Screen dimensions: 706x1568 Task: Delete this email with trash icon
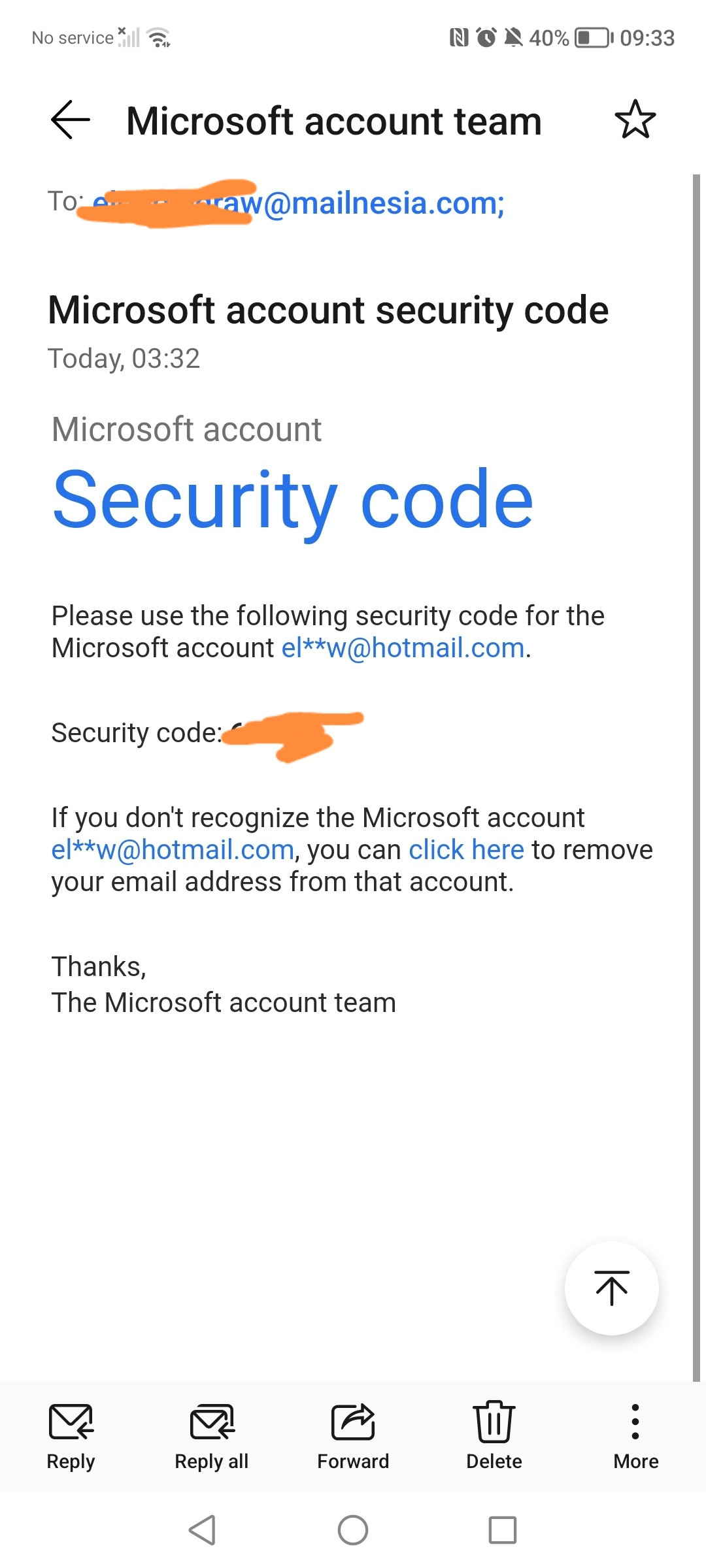click(x=494, y=1422)
